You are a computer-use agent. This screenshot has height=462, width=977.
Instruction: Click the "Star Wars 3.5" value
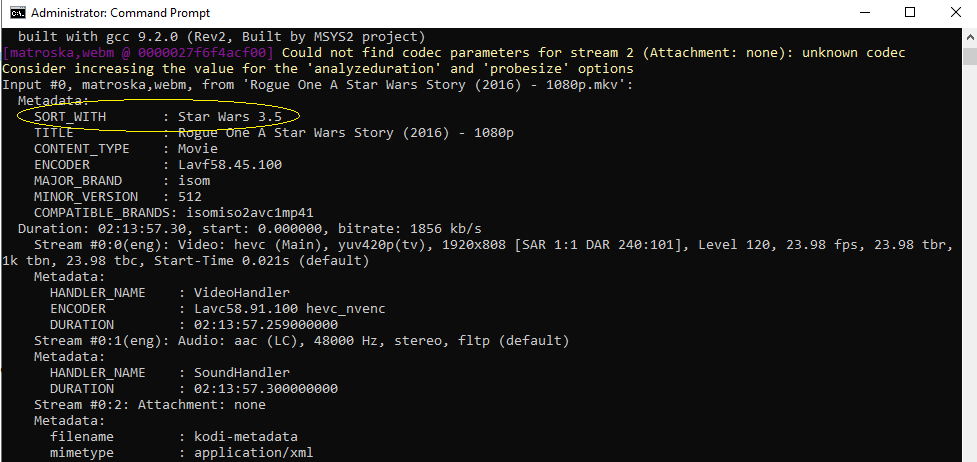pos(228,117)
